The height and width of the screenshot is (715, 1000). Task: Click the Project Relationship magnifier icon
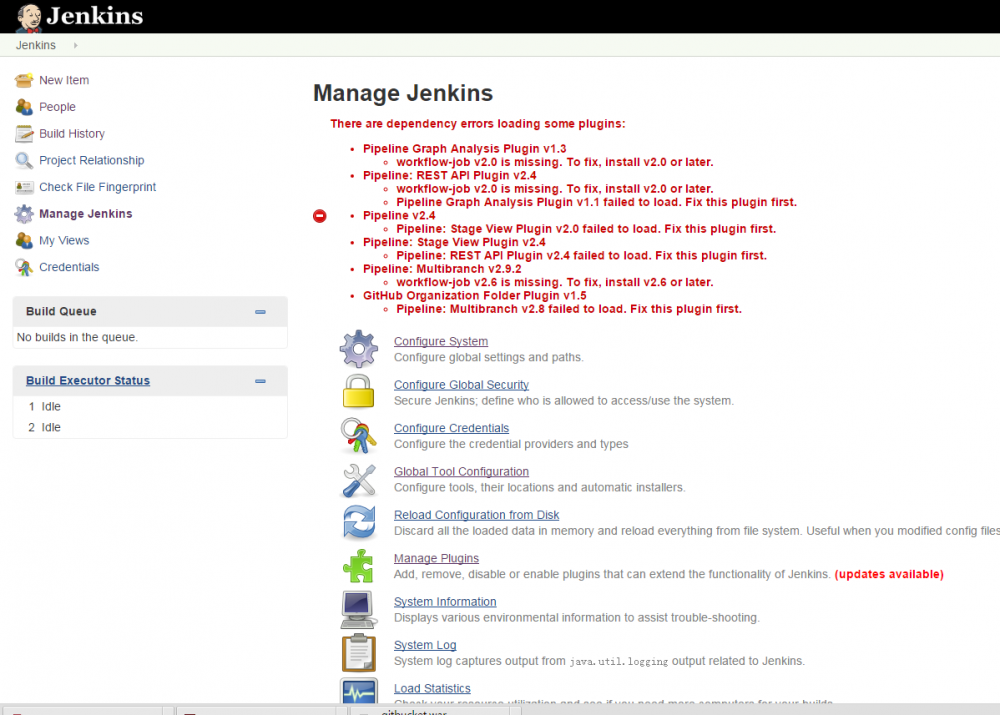(x=24, y=161)
